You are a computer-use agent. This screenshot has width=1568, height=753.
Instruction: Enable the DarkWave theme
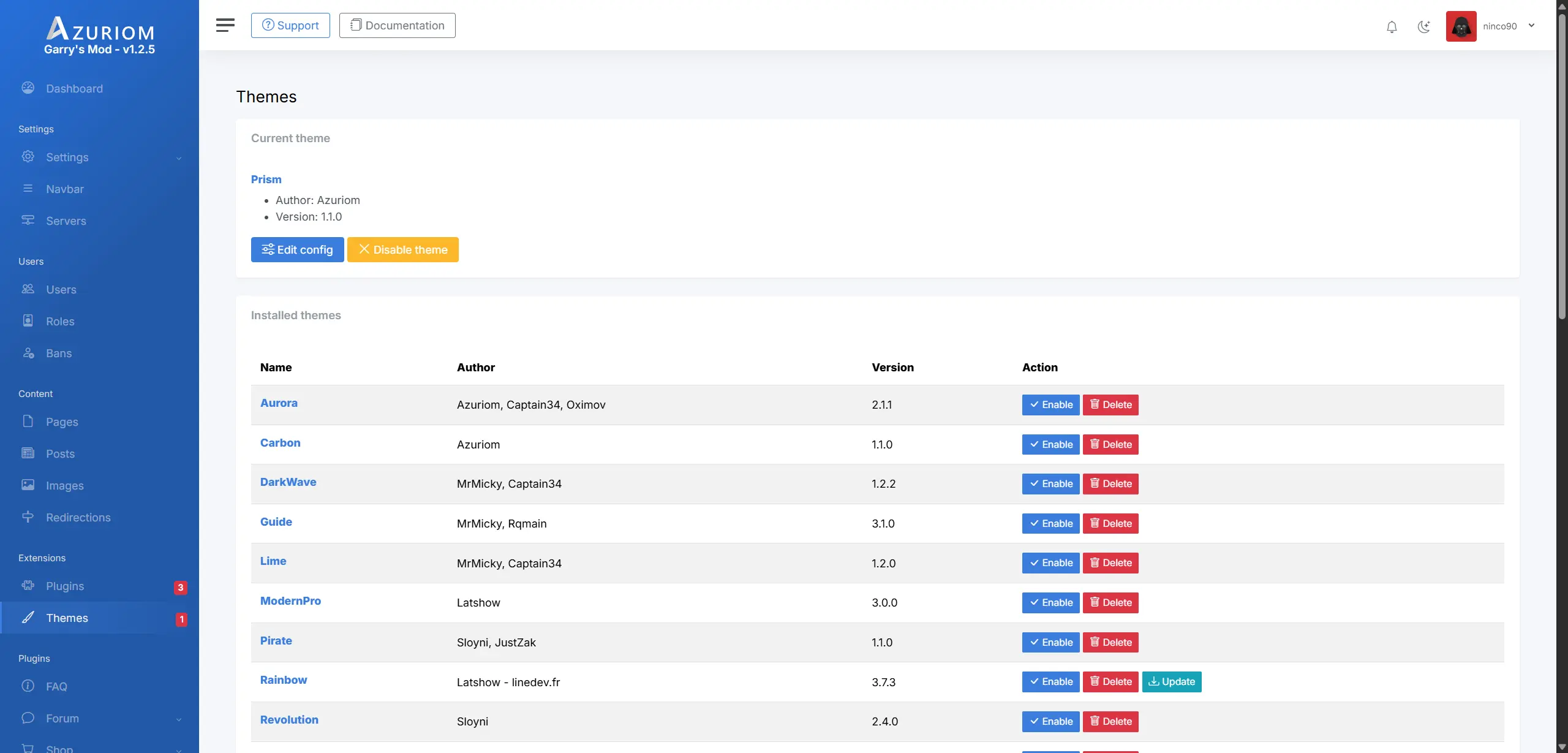point(1050,483)
